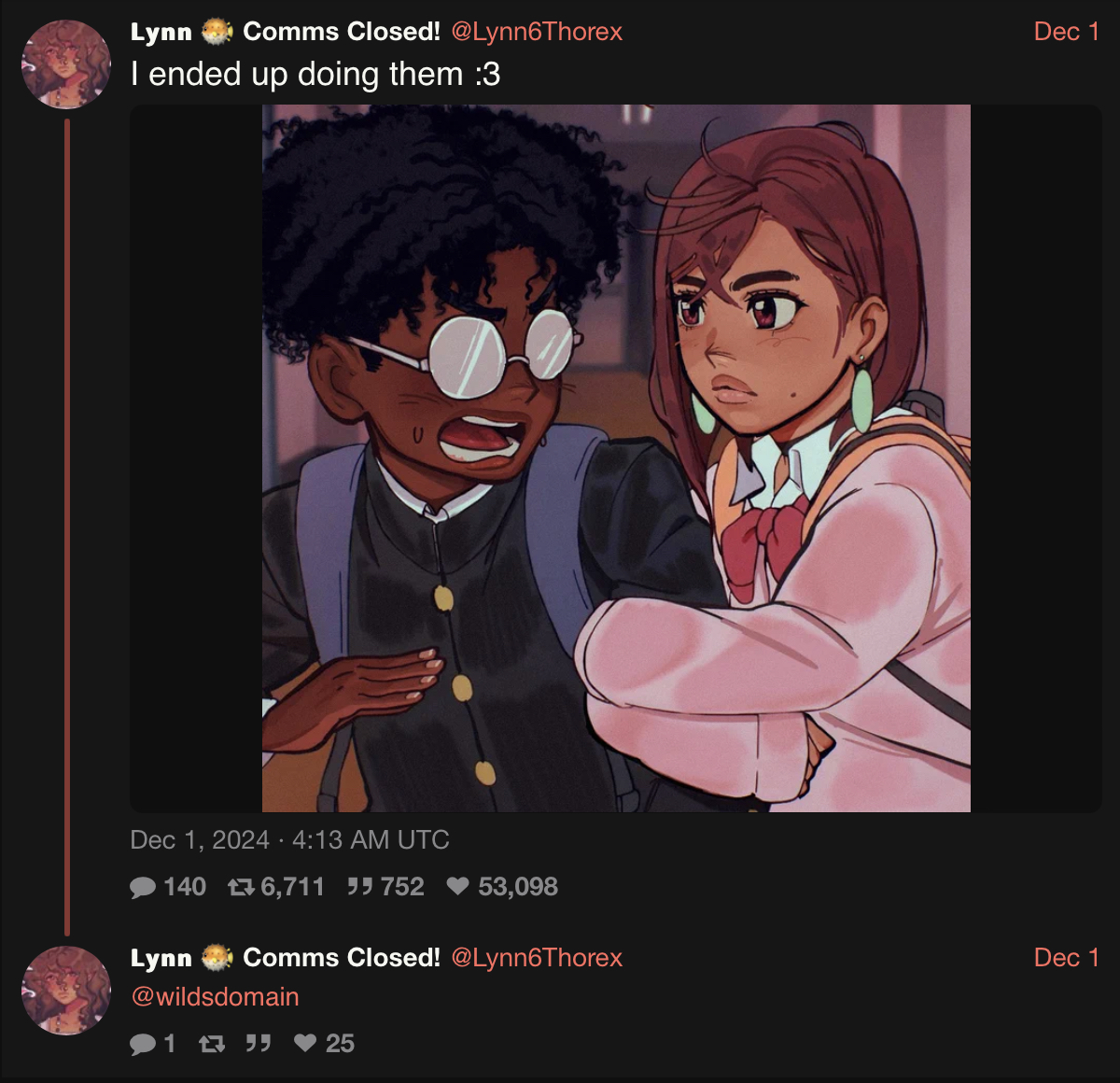Click the tweet text "I ended up doing them :3"
This screenshot has height=1083, width=1120.
coord(315,75)
